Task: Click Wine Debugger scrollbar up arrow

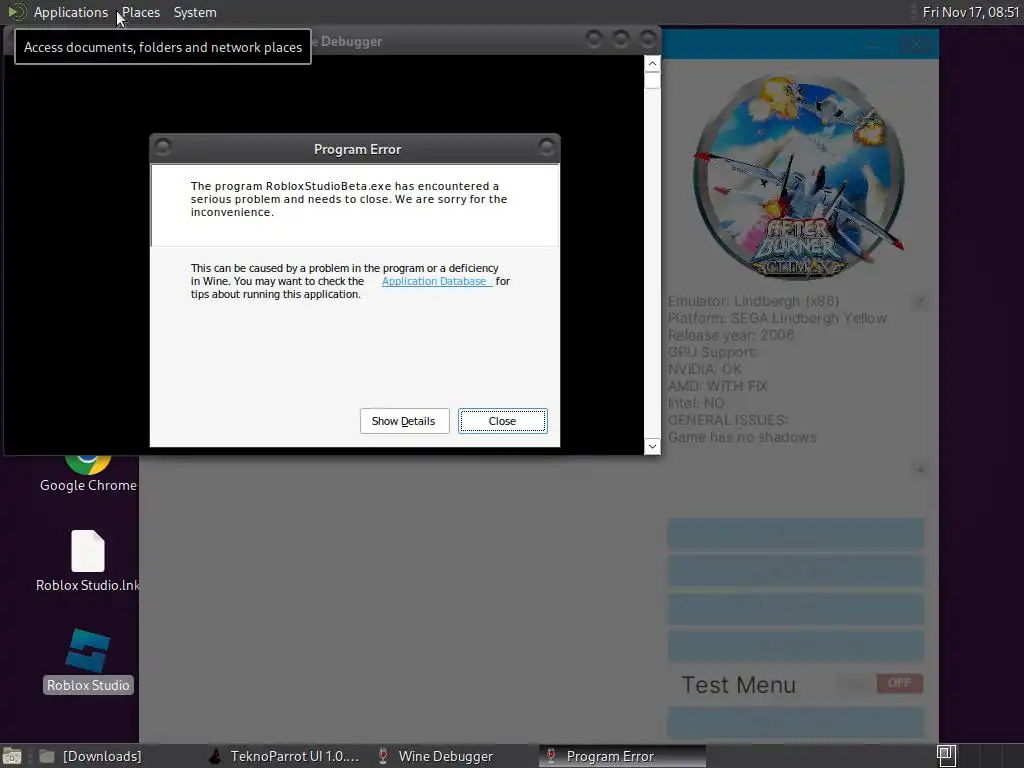Action: (x=652, y=63)
